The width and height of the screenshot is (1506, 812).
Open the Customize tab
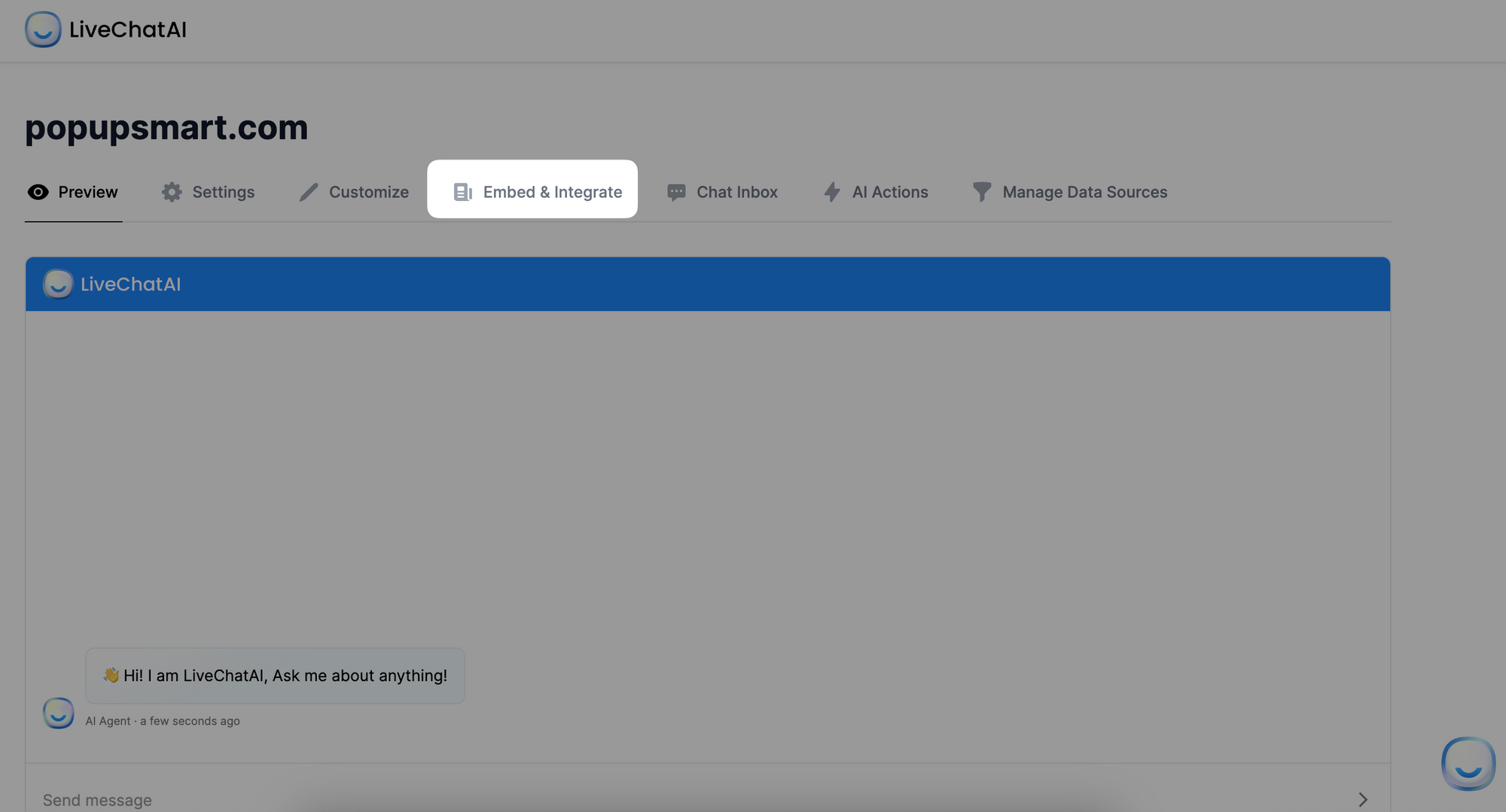(x=354, y=192)
